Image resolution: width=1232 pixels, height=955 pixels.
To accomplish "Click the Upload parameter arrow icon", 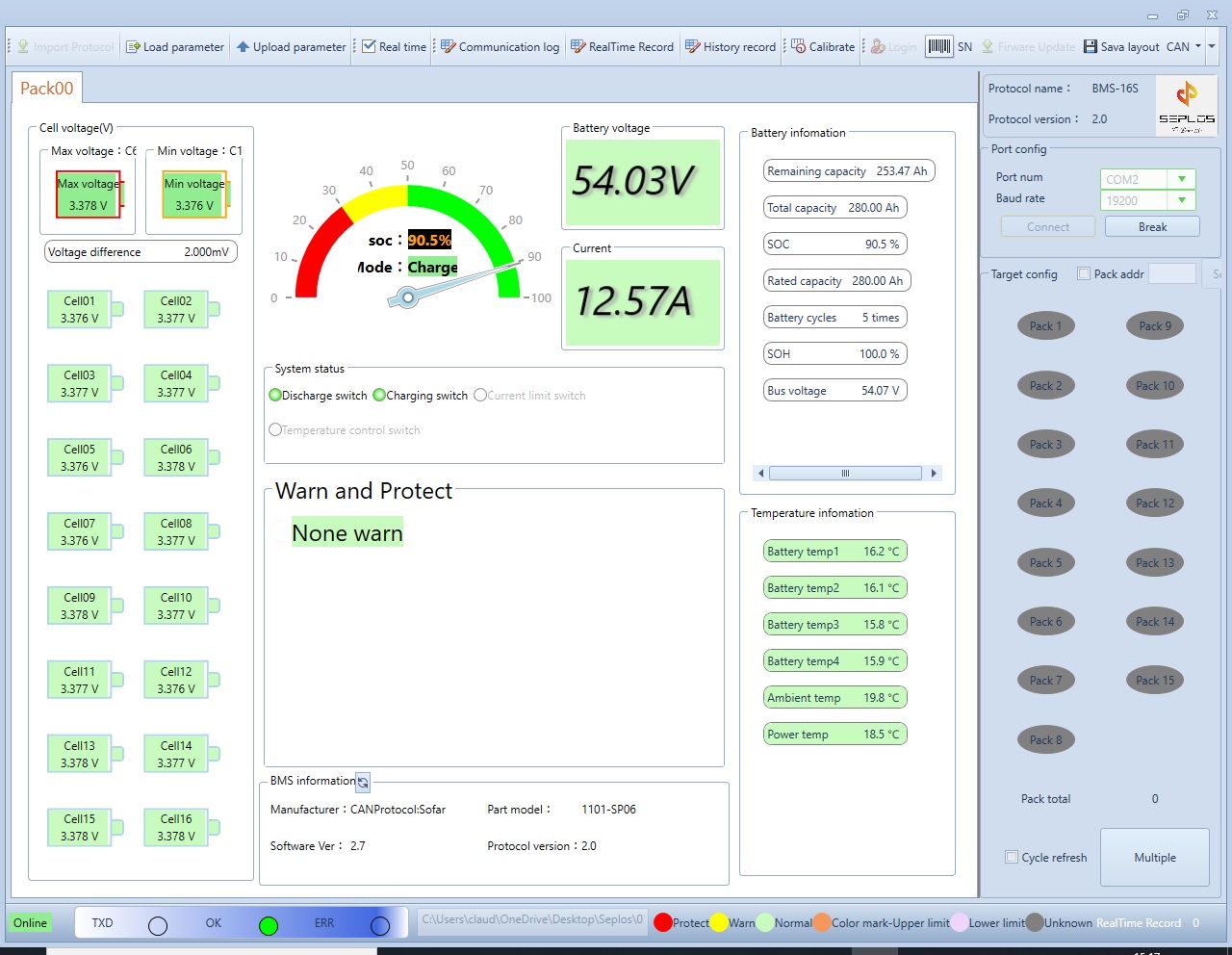I will [244, 47].
